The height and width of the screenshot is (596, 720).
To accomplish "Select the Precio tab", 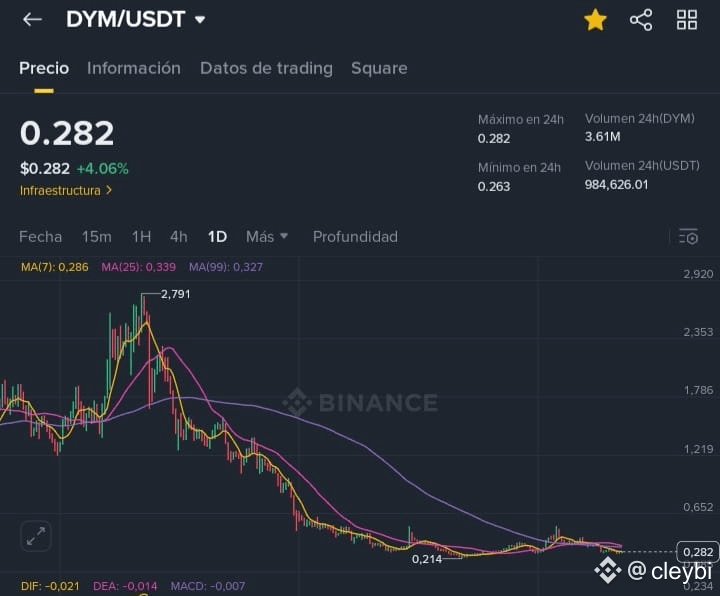I will click(x=44, y=68).
